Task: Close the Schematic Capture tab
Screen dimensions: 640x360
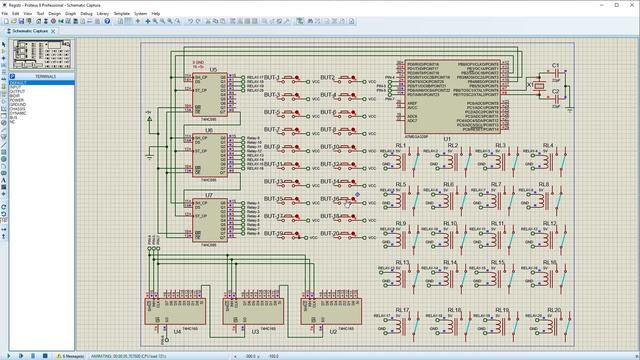Action: tap(53, 31)
